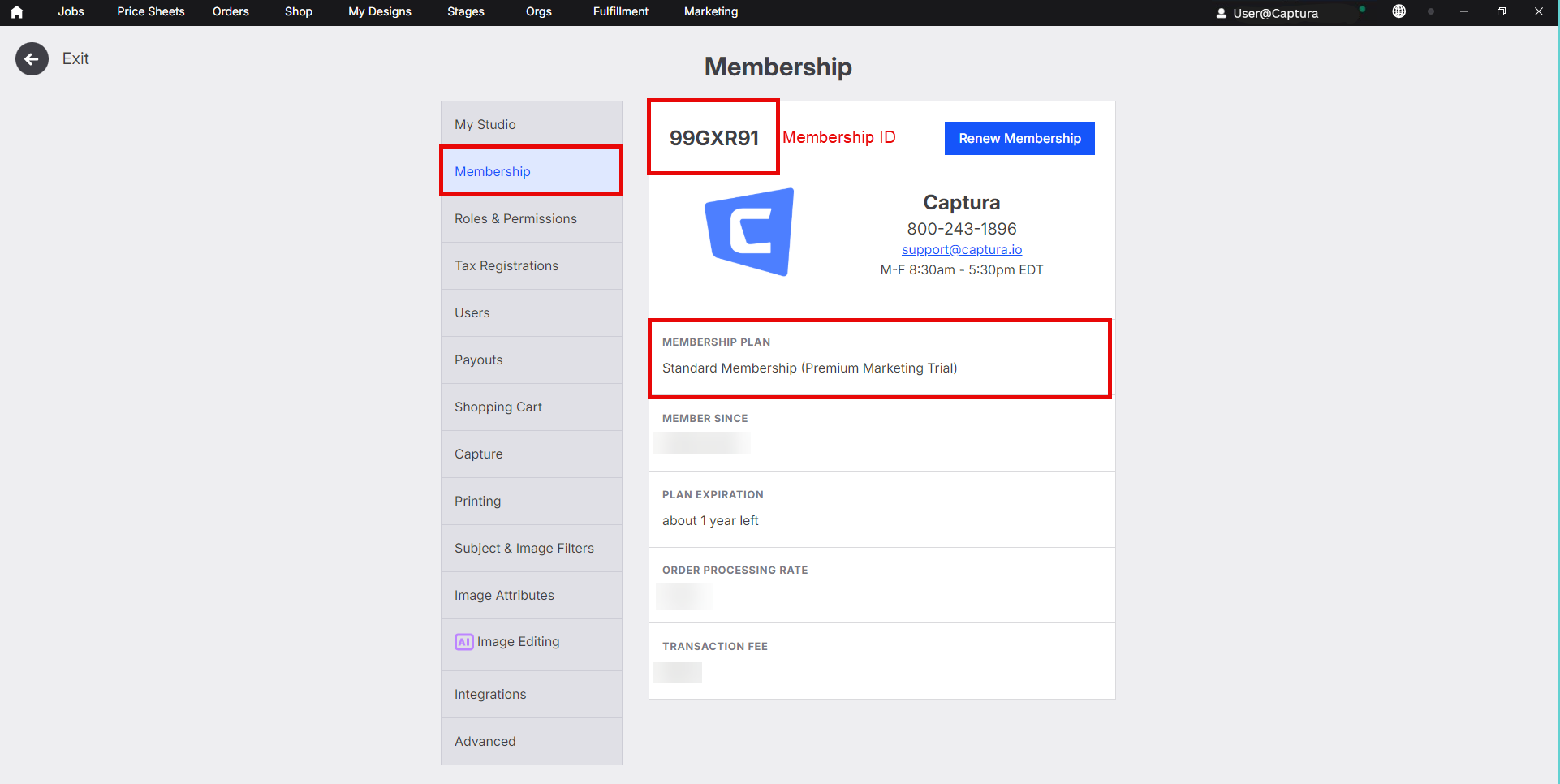Go to the Orders menu
The width and height of the screenshot is (1560, 784).
[x=231, y=11]
